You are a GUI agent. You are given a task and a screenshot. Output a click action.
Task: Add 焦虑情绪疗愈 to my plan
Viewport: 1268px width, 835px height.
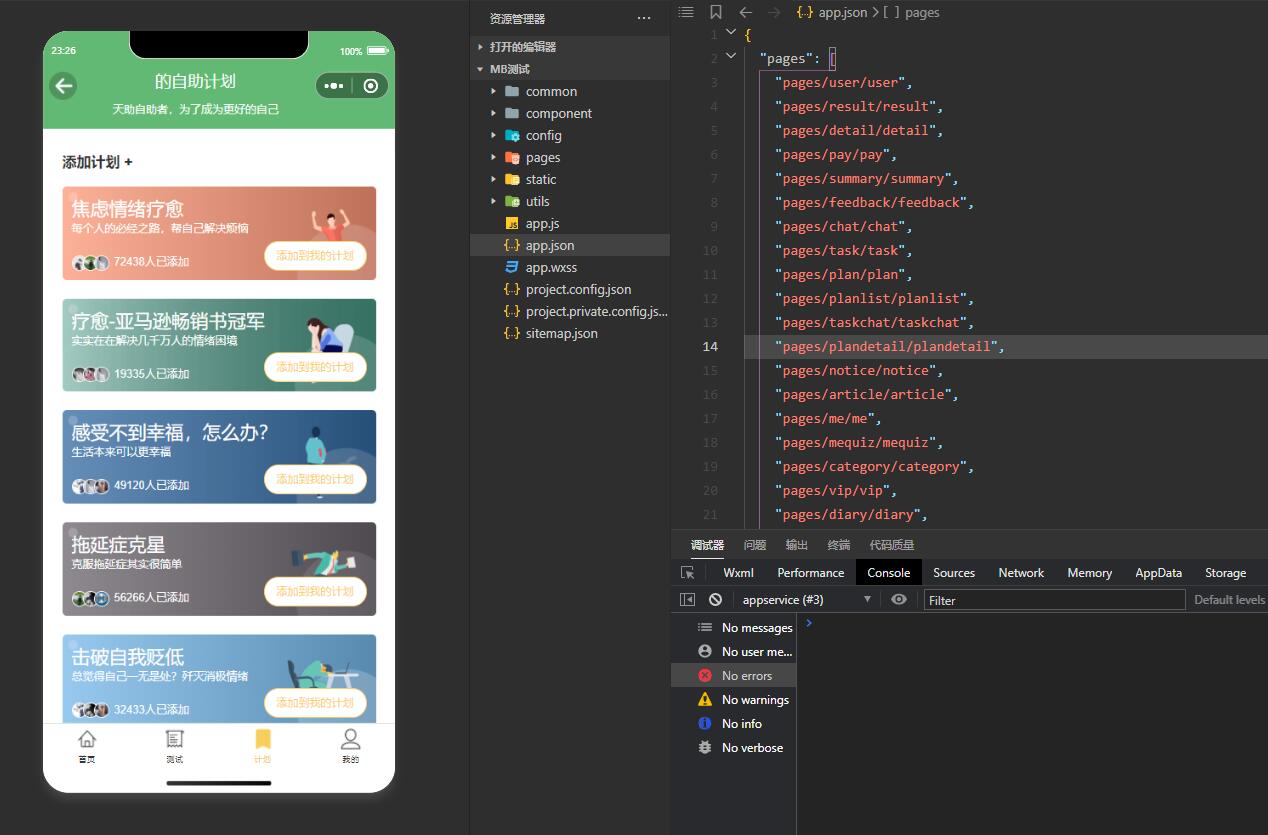[x=315, y=256]
